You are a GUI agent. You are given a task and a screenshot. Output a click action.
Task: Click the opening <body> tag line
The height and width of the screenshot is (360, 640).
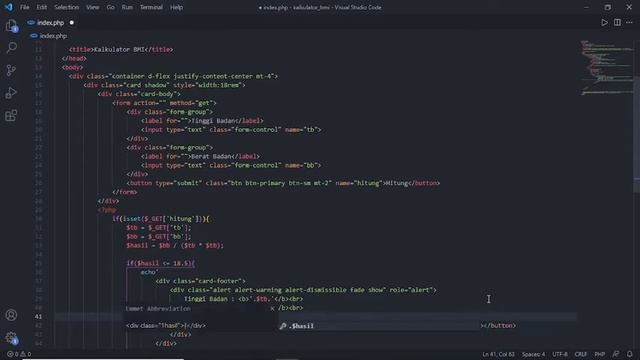tap(73, 67)
